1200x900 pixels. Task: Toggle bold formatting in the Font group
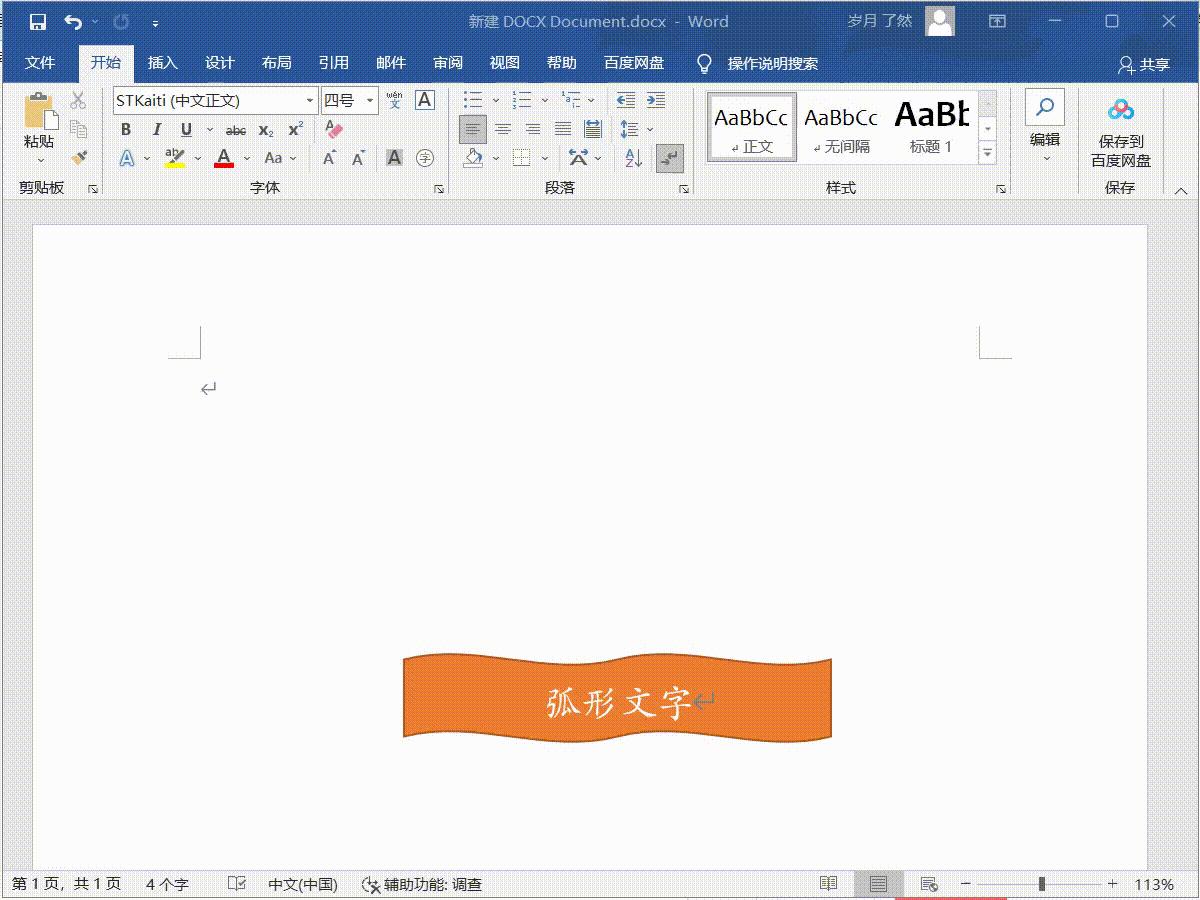pos(125,129)
